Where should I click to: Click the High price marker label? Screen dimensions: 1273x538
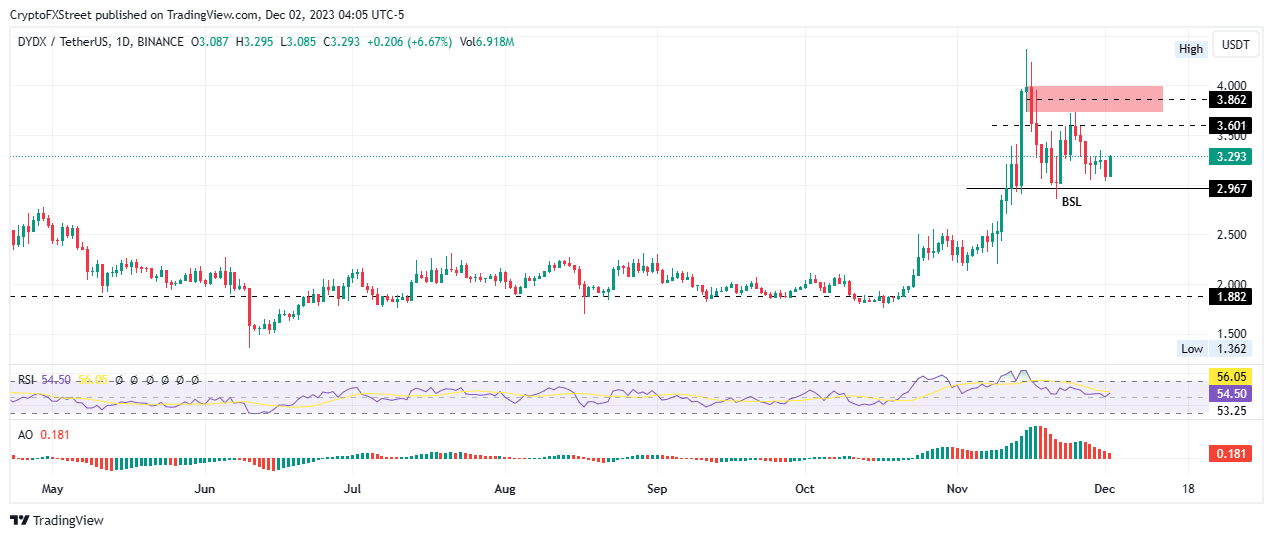pos(1190,49)
